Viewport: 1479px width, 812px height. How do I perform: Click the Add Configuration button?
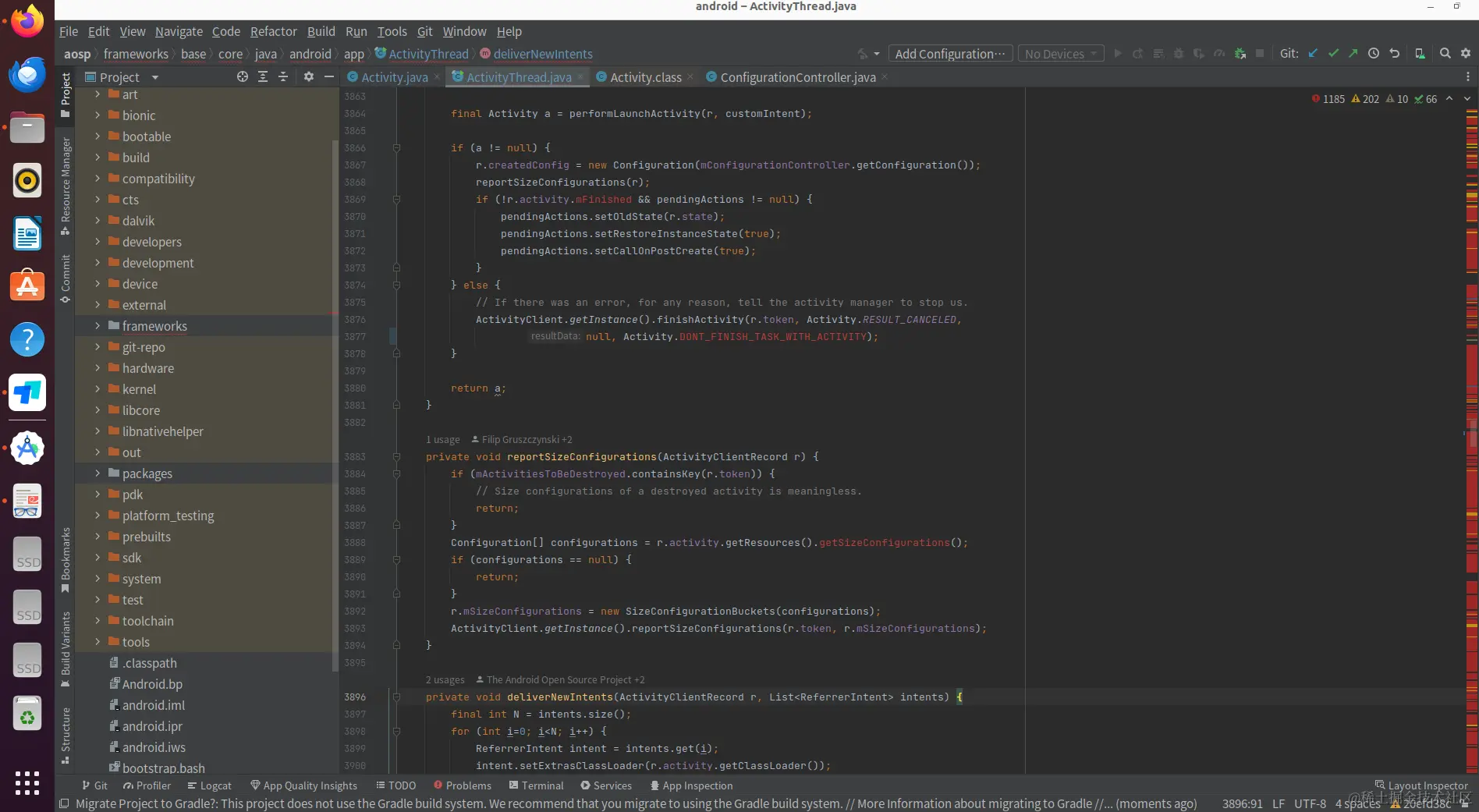(x=950, y=54)
